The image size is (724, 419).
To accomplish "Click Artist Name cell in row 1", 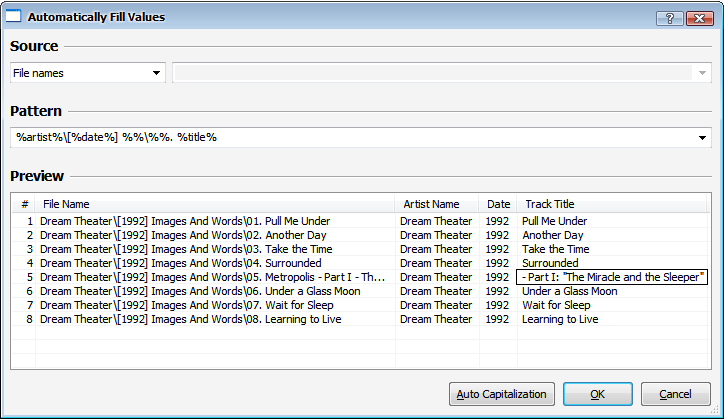I will [436, 221].
